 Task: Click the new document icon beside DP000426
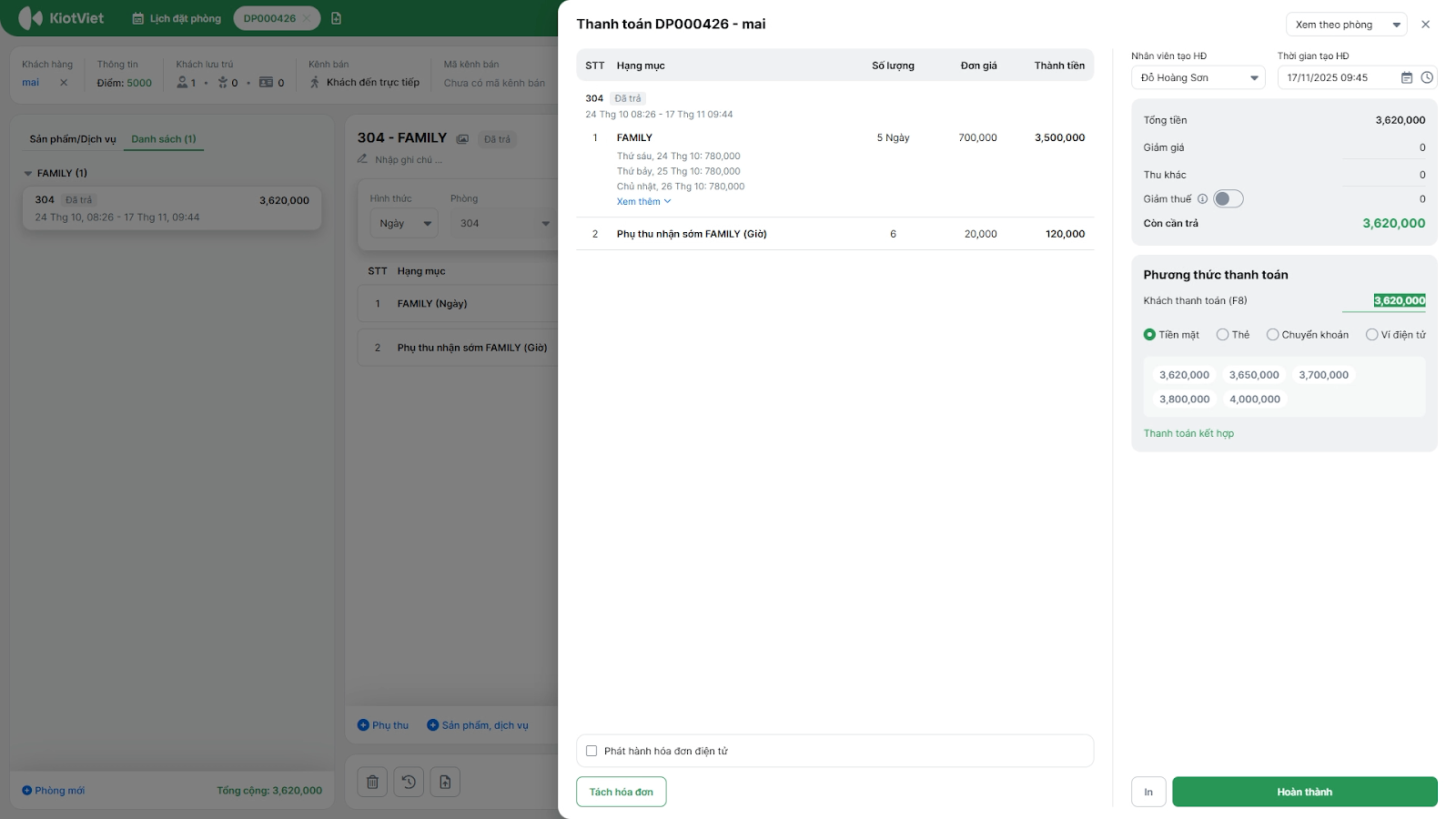337,18
